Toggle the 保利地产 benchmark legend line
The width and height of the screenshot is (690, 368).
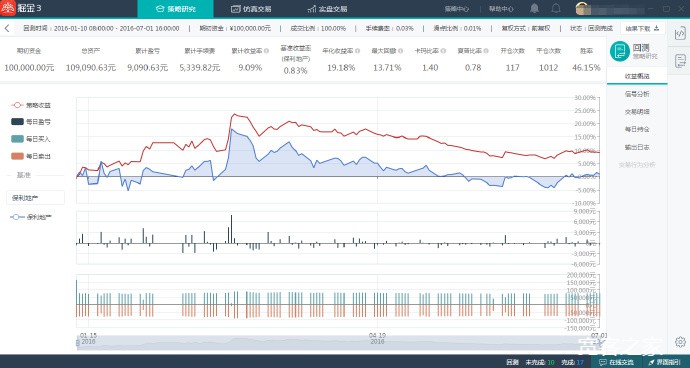[31, 217]
